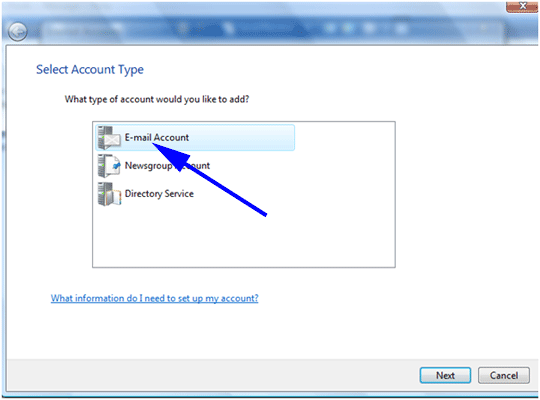Image resolution: width=540 pixels, height=400 pixels.
Task: Open the account setup information help link
Action: pos(154,298)
